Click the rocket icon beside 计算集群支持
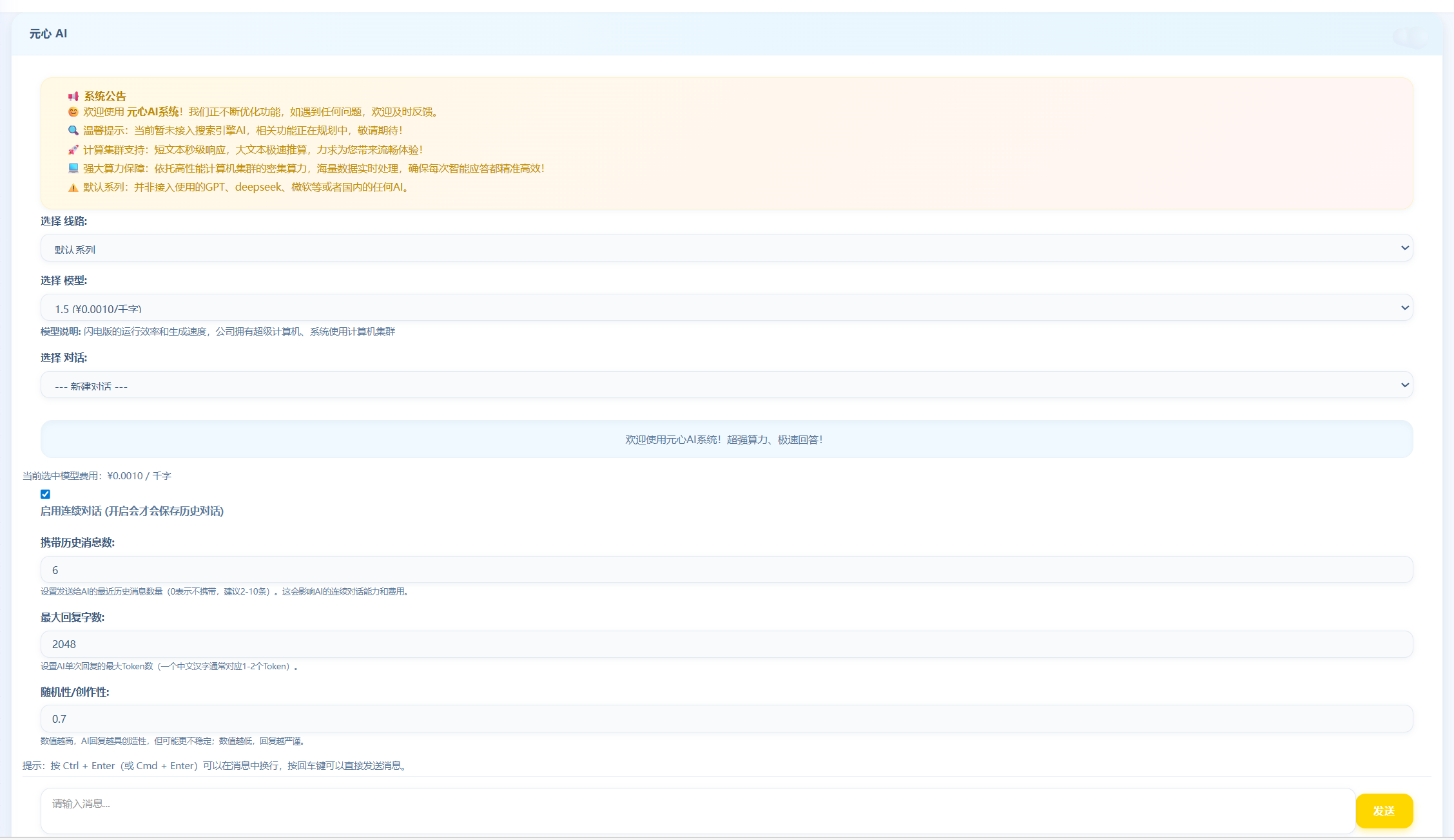1454x840 pixels. 73,149
